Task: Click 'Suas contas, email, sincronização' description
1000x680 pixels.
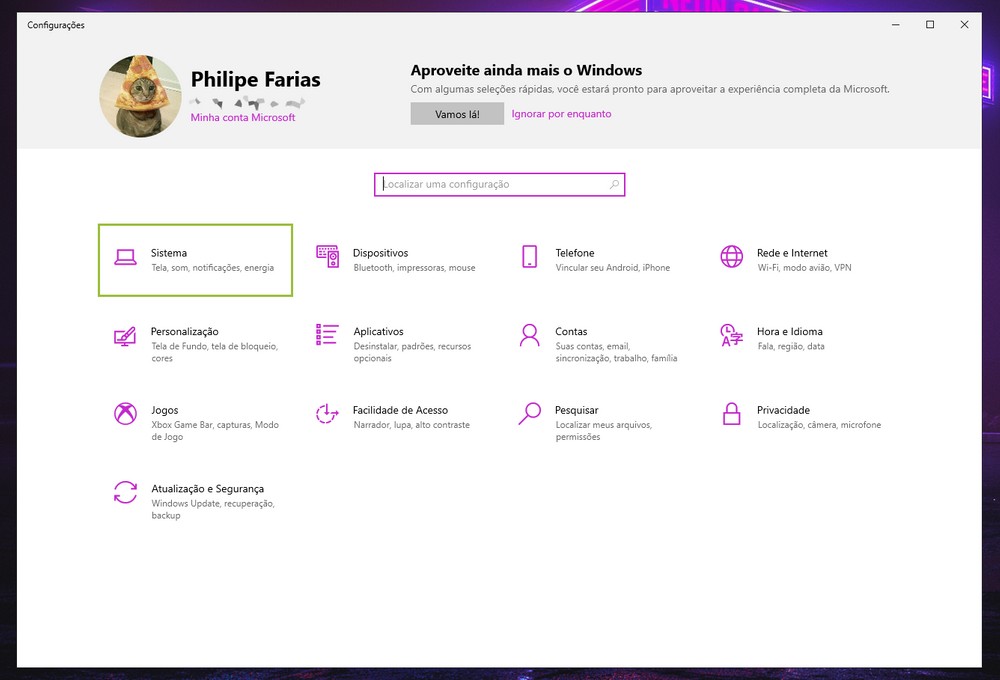Action: [x=616, y=352]
